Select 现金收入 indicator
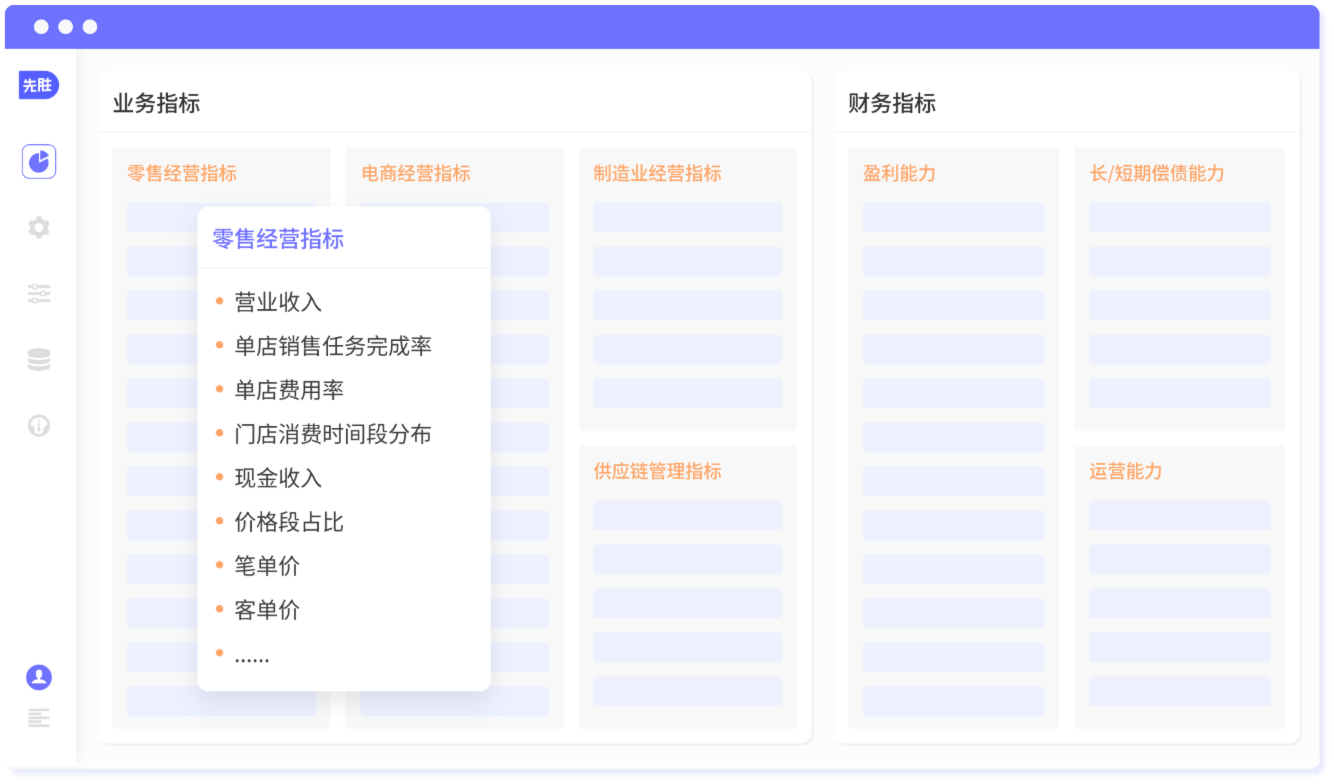The image size is (1334, 784). (278, 478)
